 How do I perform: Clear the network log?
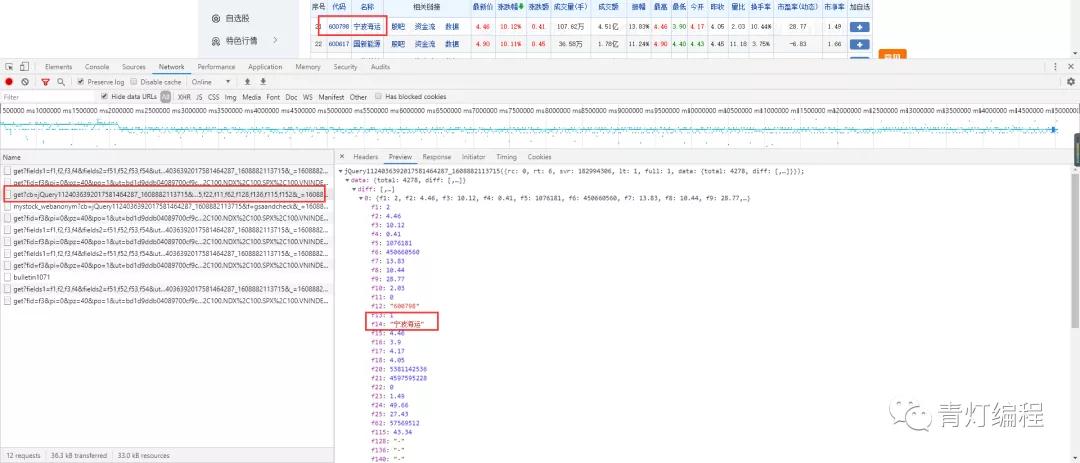pyautogui.click(x=25, y=81)
